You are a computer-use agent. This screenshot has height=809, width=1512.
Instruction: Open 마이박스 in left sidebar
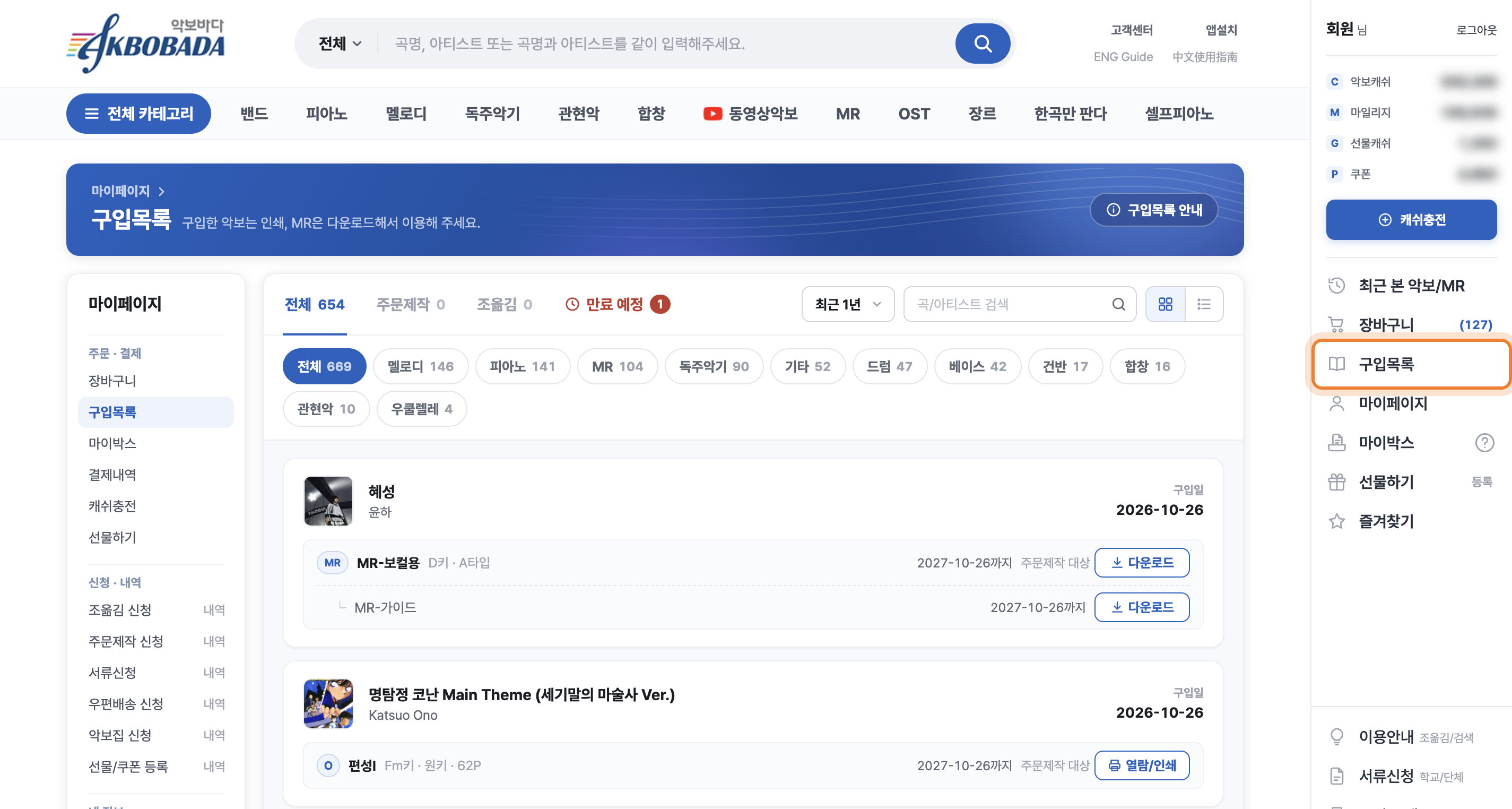112,444
